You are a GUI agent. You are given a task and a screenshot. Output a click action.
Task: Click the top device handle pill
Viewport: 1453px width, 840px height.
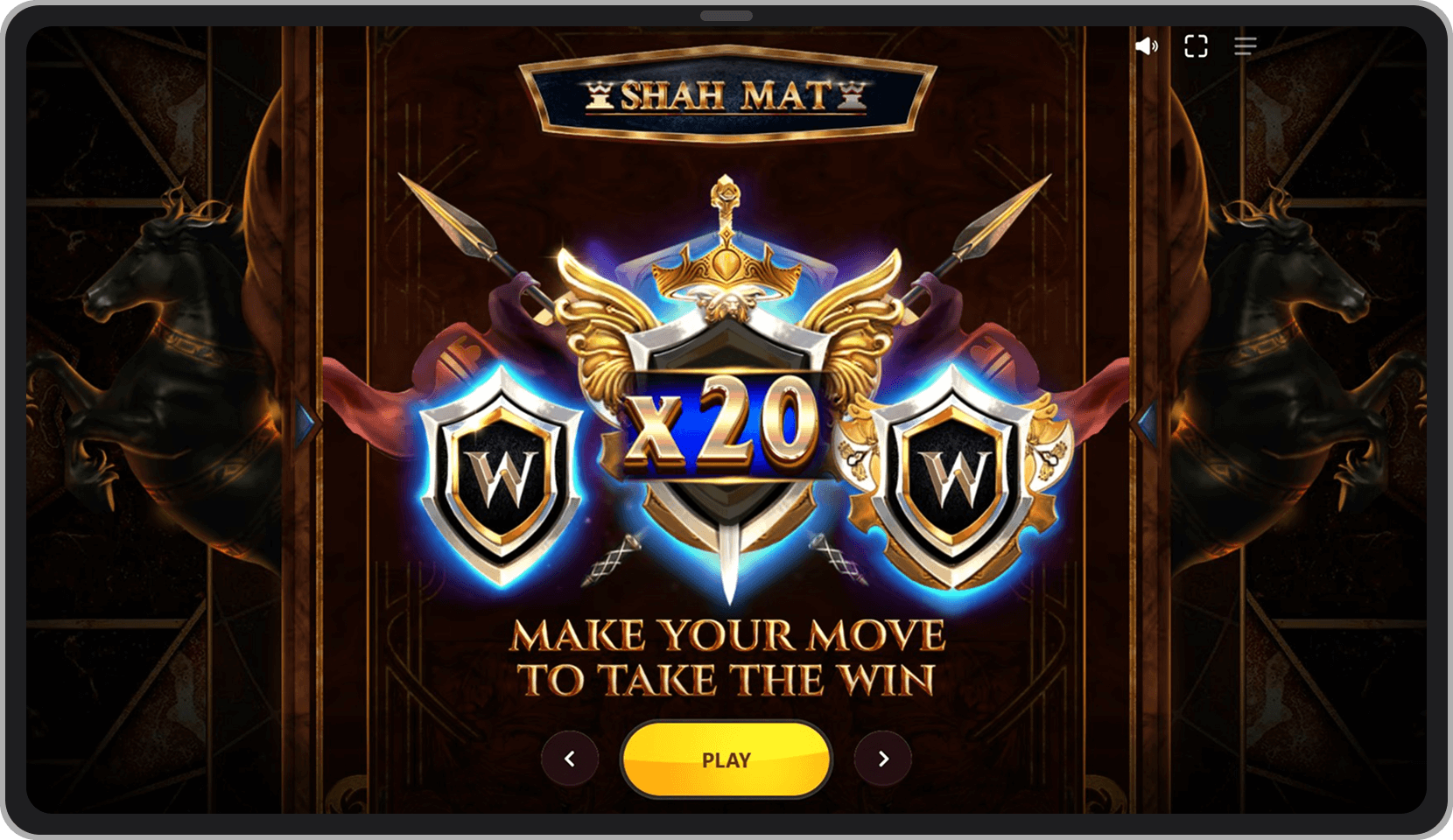click(x=726, y=15)
